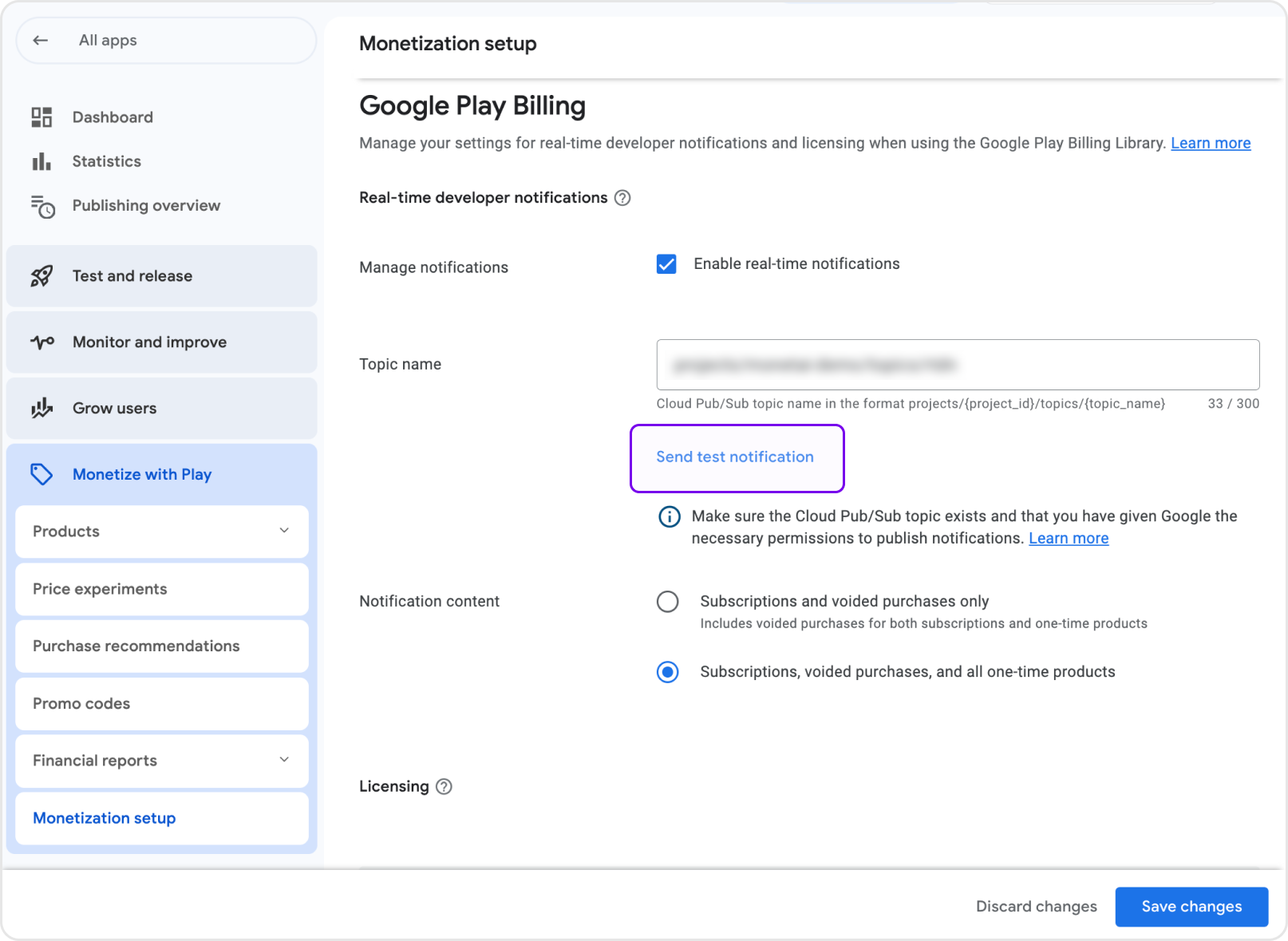The width and height of the screenshot is (1288, 941).
Task: Go to Publishing overview
Action: tap(146, 206)
